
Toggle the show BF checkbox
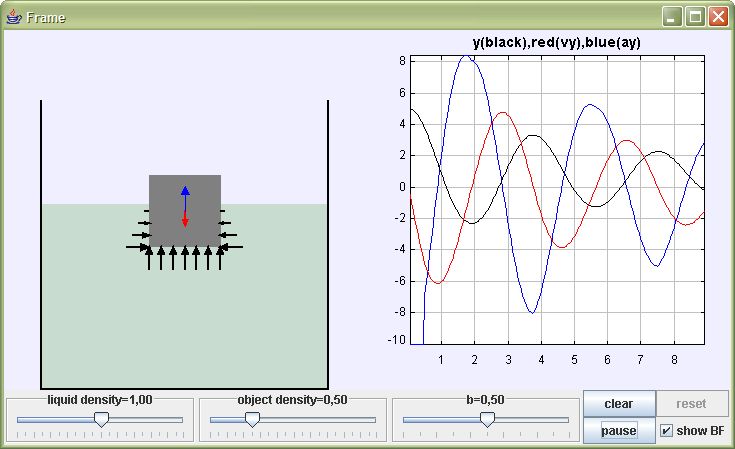click(x=666, y=430)
